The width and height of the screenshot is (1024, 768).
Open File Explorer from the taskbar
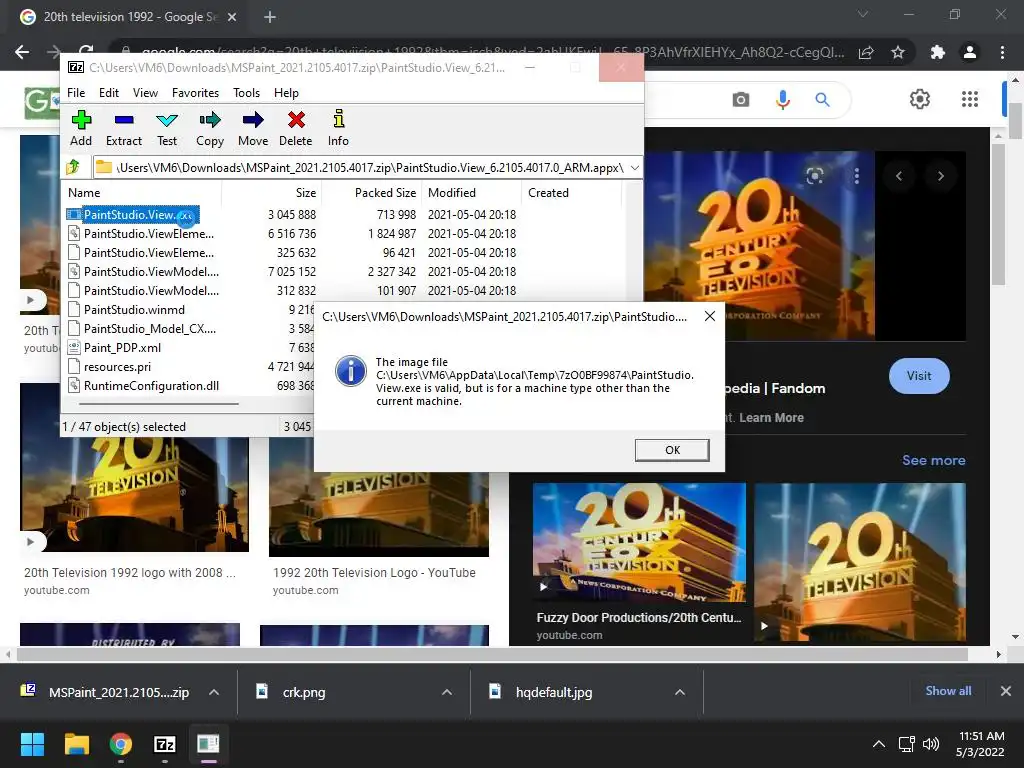tap(76, 744)
